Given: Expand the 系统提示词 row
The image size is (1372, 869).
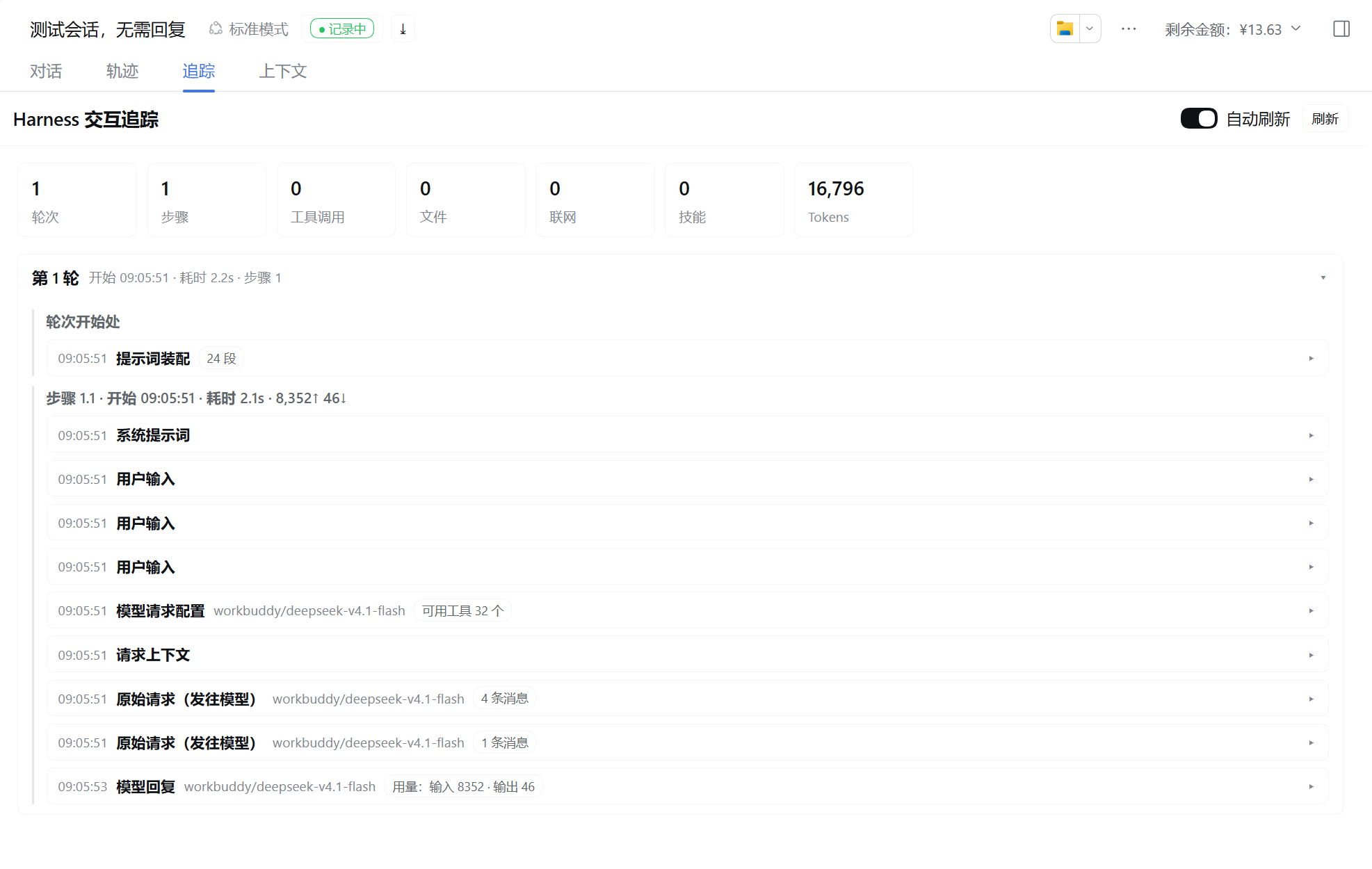Looking at the screenshot, I should point(687,435).
